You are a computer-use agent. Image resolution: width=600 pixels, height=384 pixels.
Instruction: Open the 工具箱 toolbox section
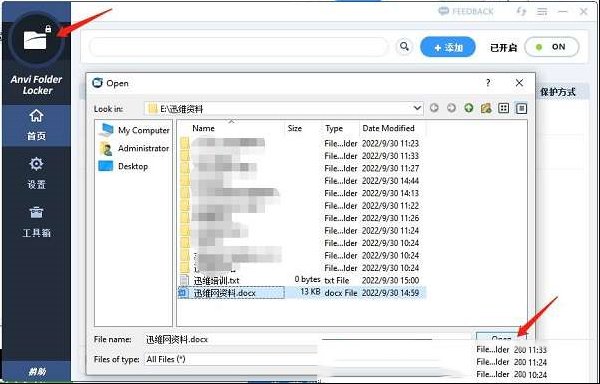pyautogui.click(x=36, y=222)
